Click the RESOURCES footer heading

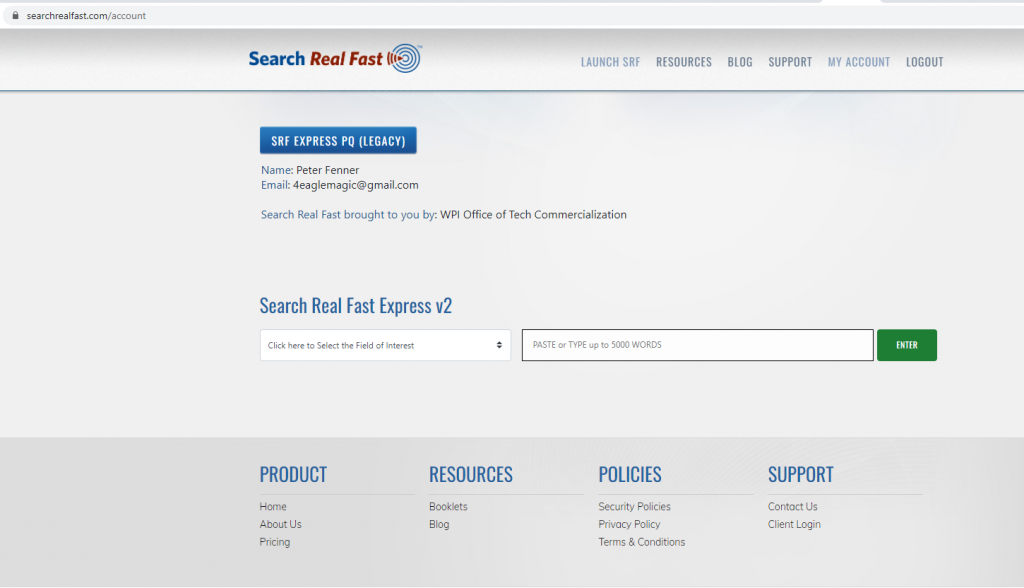pyautogui.click(x=471, y=474)
